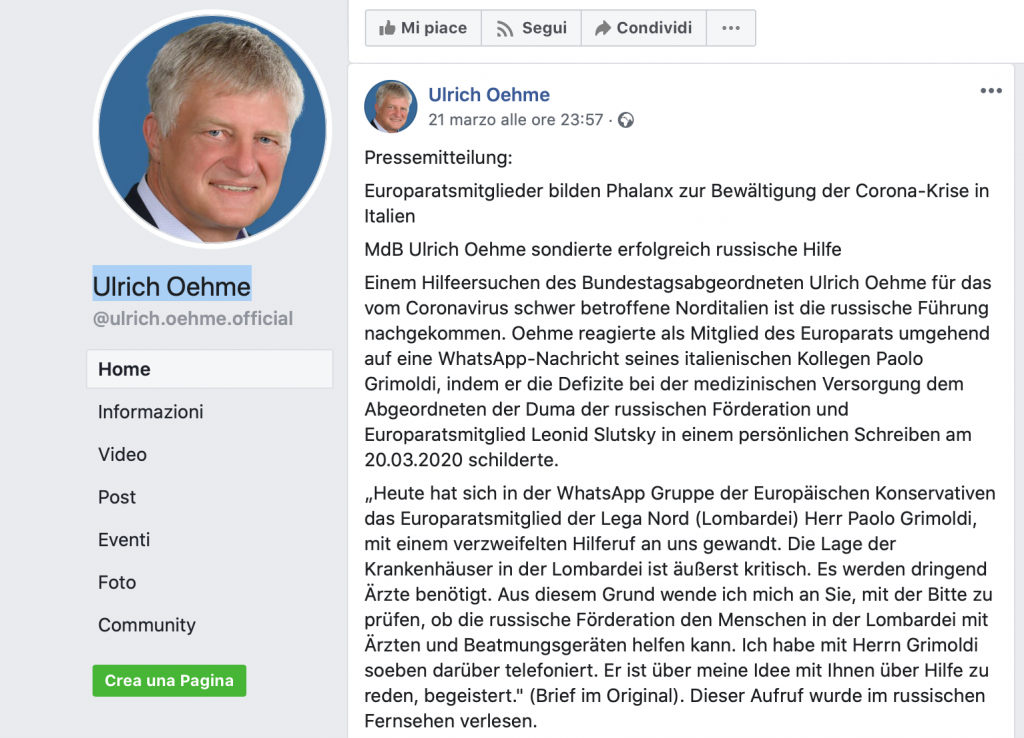
Task: Open the Informazioni section
Action: (x=150, y=412)
